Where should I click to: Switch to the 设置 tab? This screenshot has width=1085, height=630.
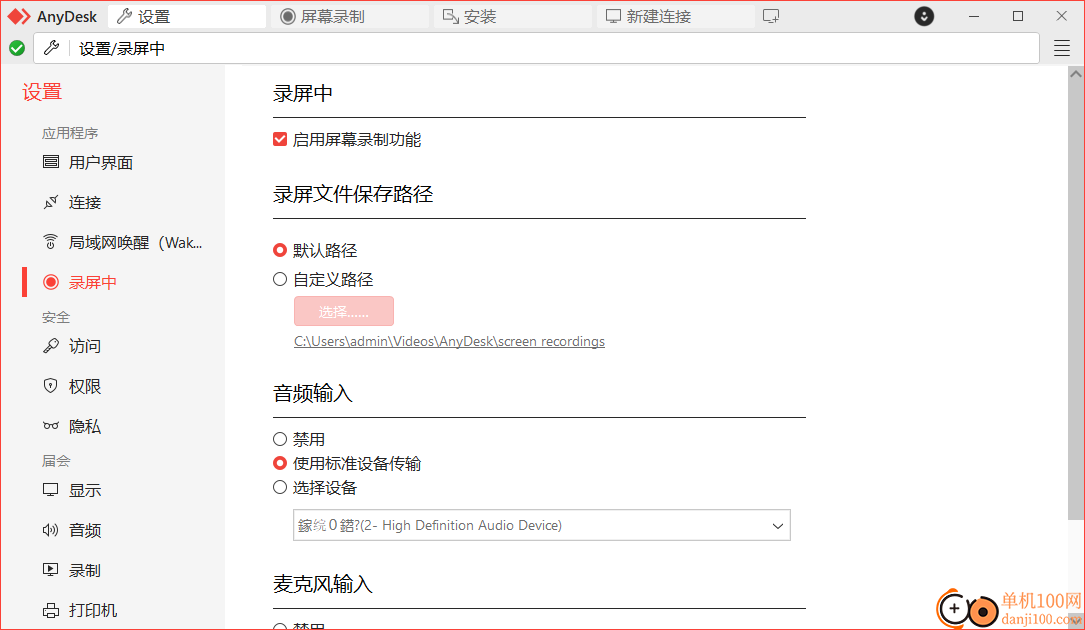(188, 16)
